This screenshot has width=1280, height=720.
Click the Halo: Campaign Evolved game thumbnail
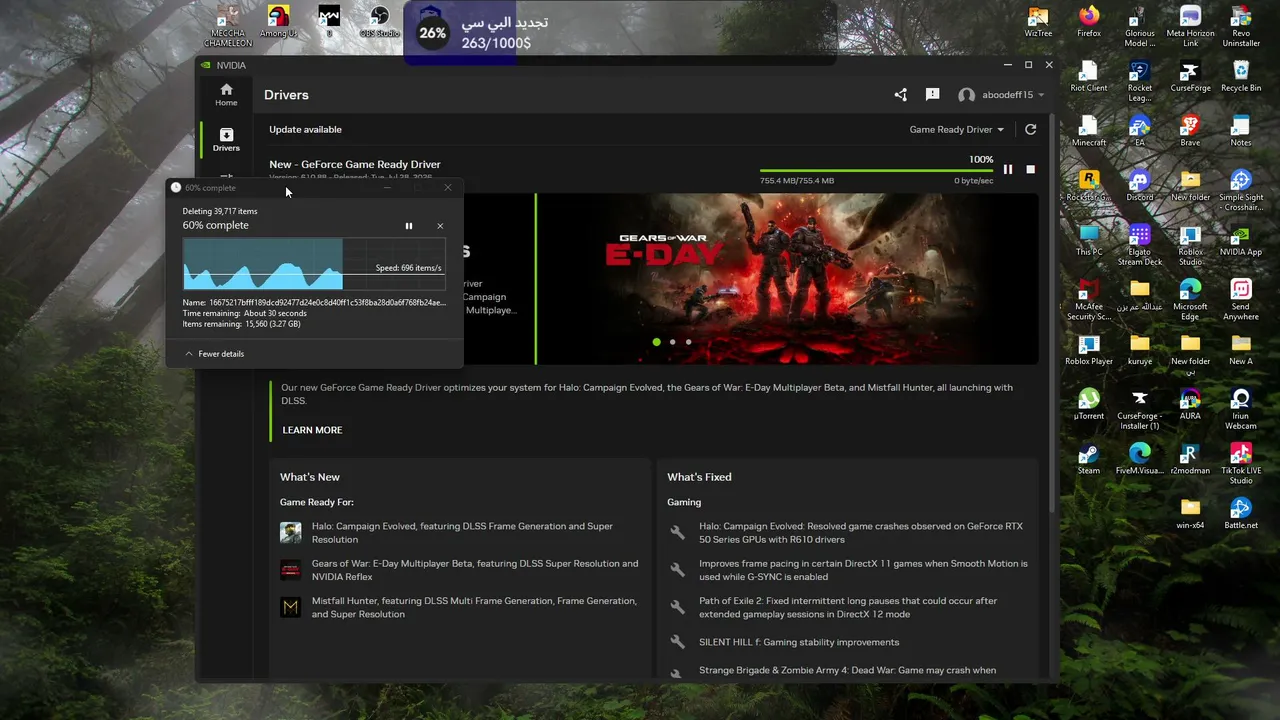(290, 533)
